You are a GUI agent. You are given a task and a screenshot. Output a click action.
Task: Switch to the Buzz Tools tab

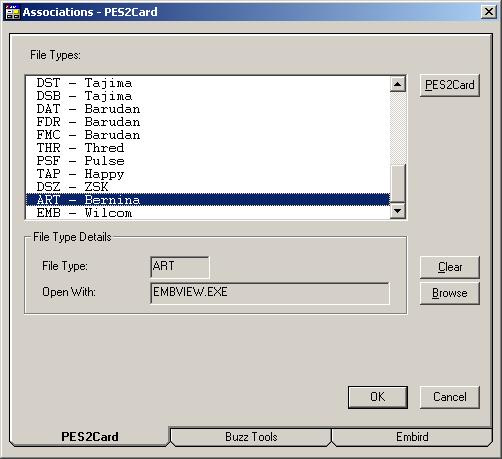click(x=251, y=437)
